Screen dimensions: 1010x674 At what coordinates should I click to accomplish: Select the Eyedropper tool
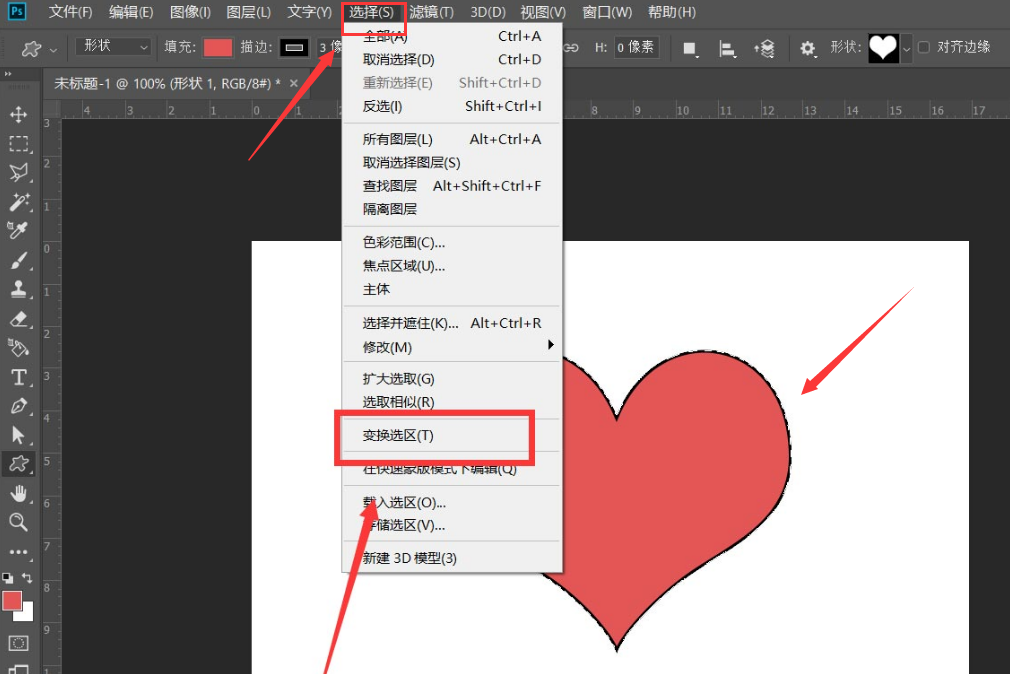(x=18, y=230)
